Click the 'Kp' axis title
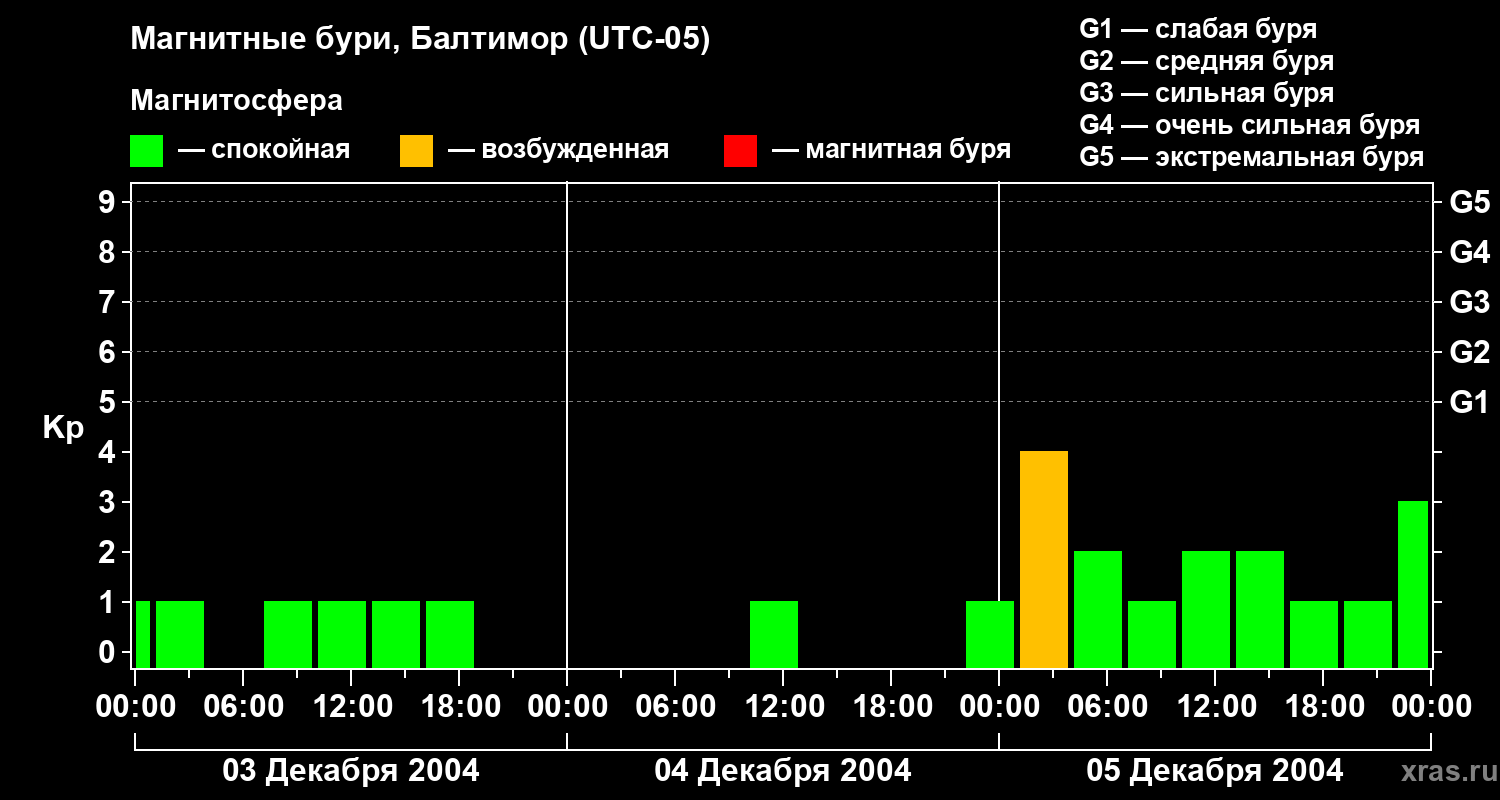 63,429
